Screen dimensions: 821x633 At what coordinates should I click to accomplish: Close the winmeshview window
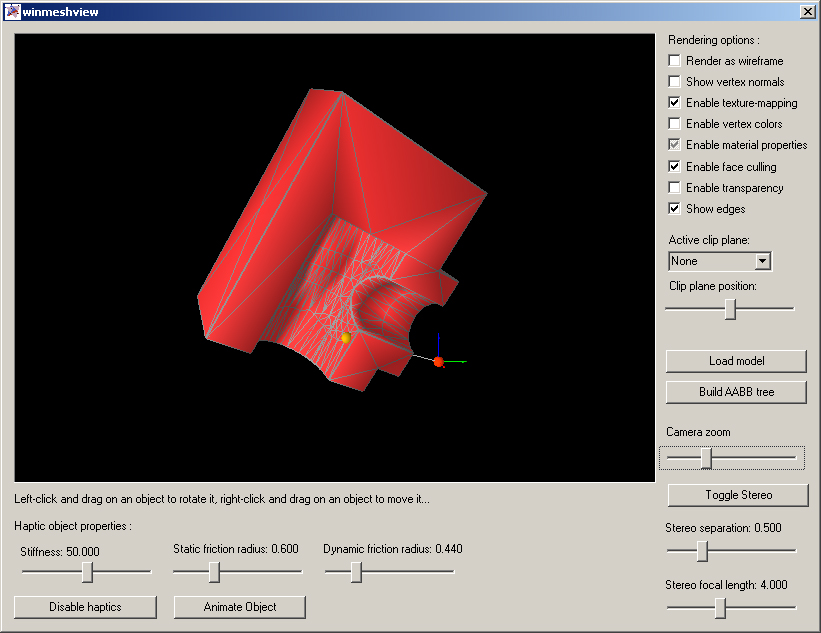coord(807,12)
